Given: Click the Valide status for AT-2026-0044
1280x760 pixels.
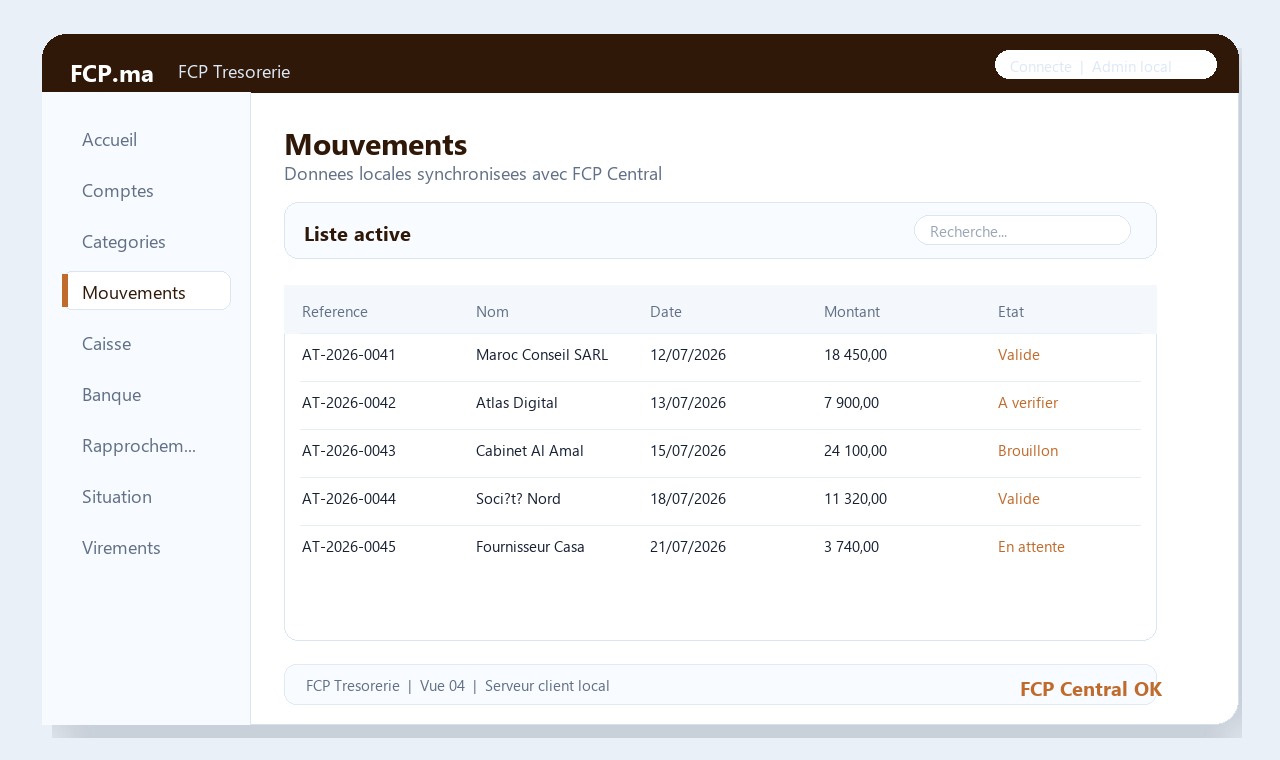Looking at the screenshot, I should tap(1019, 499).
